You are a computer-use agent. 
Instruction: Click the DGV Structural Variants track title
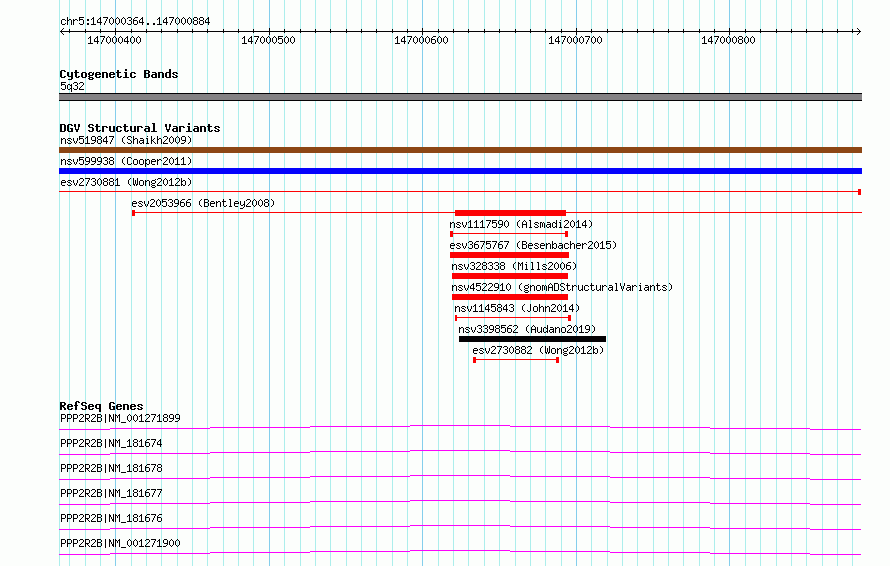pyautogui.click(x=140, y=128)
